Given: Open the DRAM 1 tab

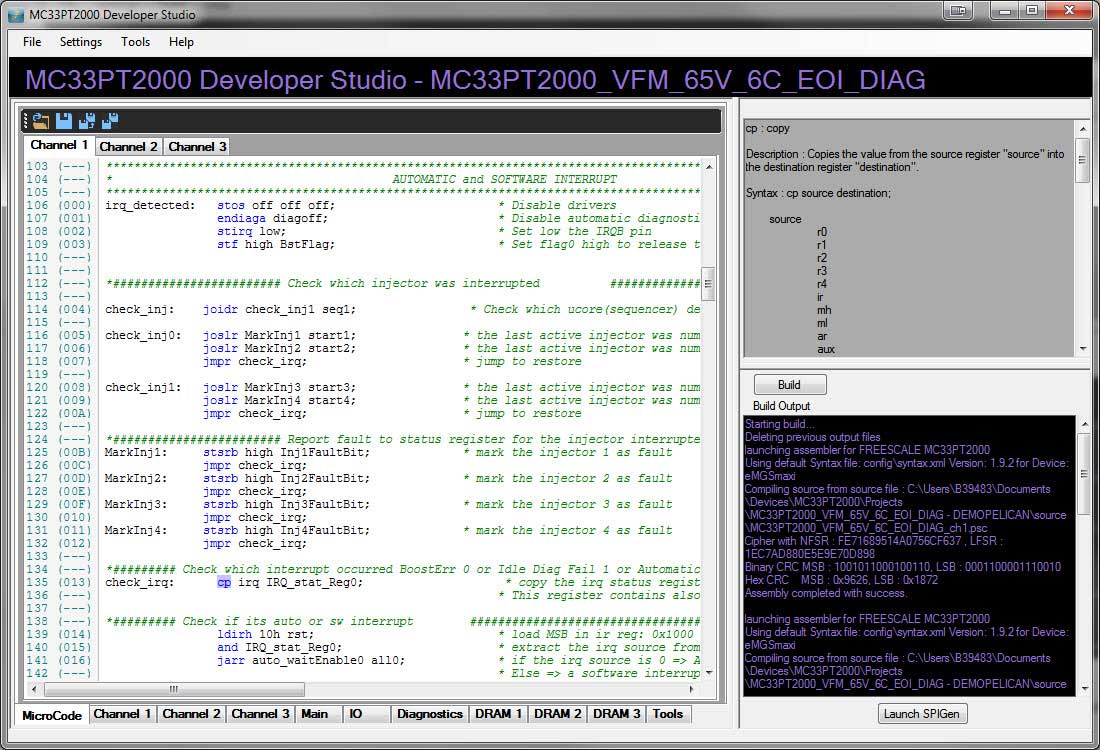Looking at the screenshot, I should tap(498, 714).
